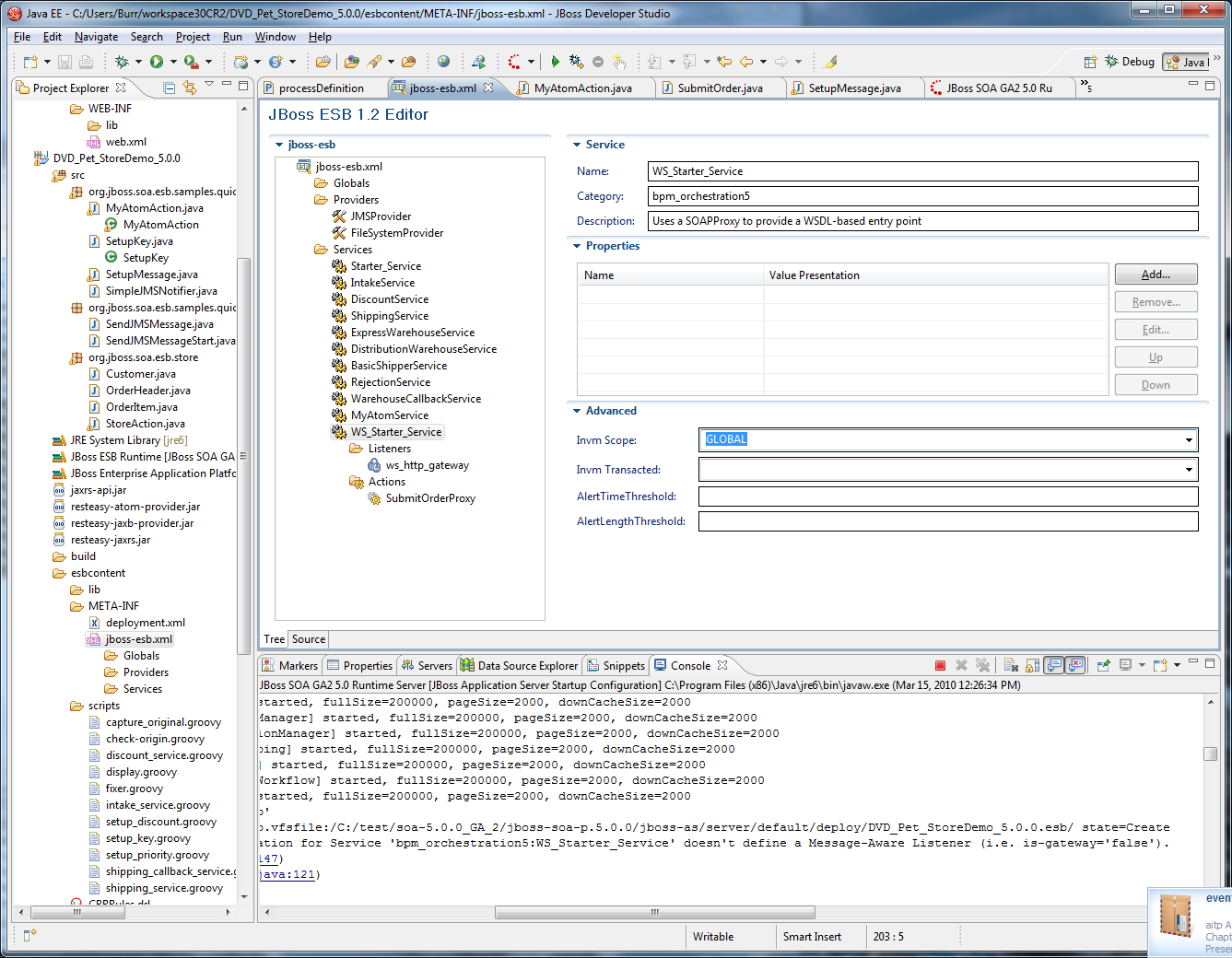Open the Invm Scope dropdown

click(x=1189, y=440)
